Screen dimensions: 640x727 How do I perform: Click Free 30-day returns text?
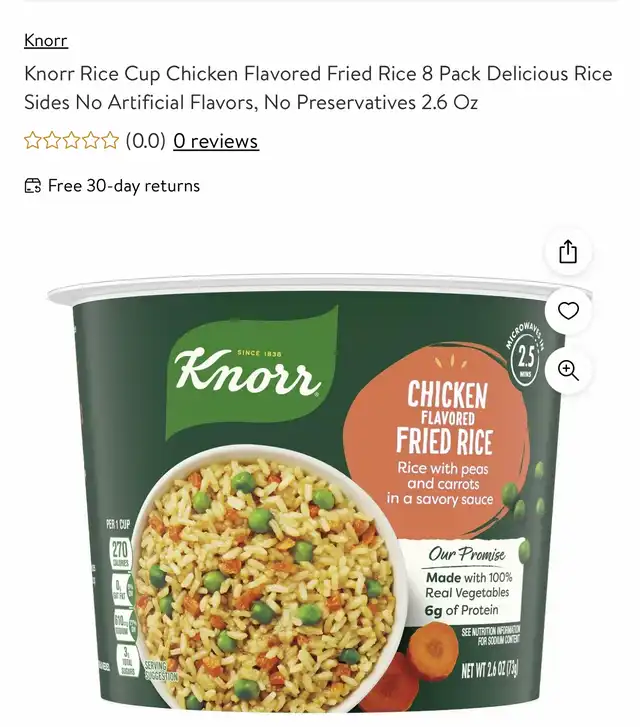click(x=124, y=186)
